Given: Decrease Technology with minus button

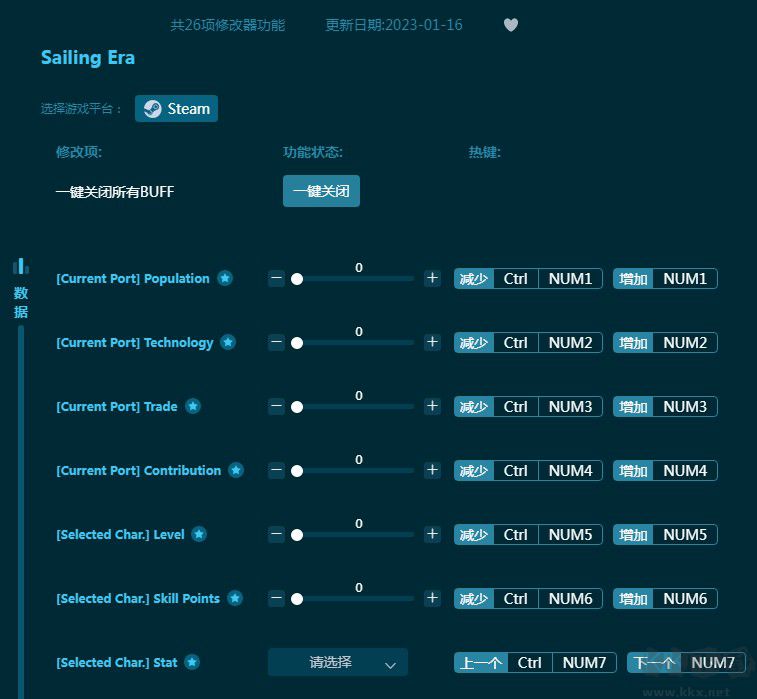Looking at the screenshot, I should [276, 342].
